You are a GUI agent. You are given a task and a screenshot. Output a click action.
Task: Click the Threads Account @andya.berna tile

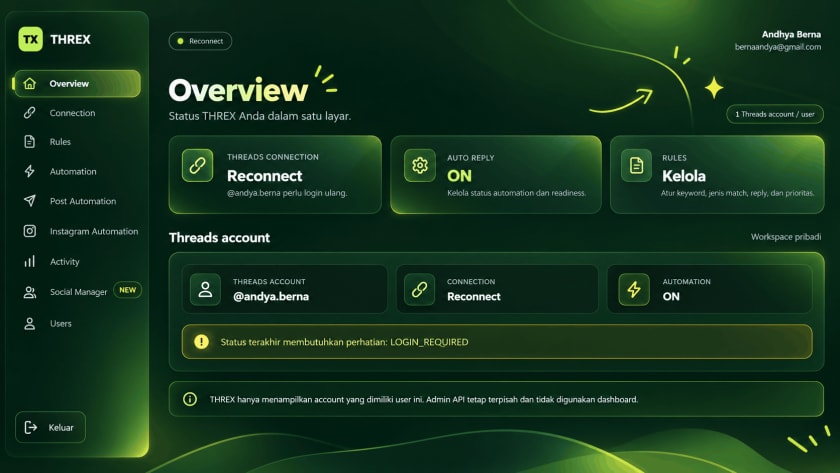point(284,289)
